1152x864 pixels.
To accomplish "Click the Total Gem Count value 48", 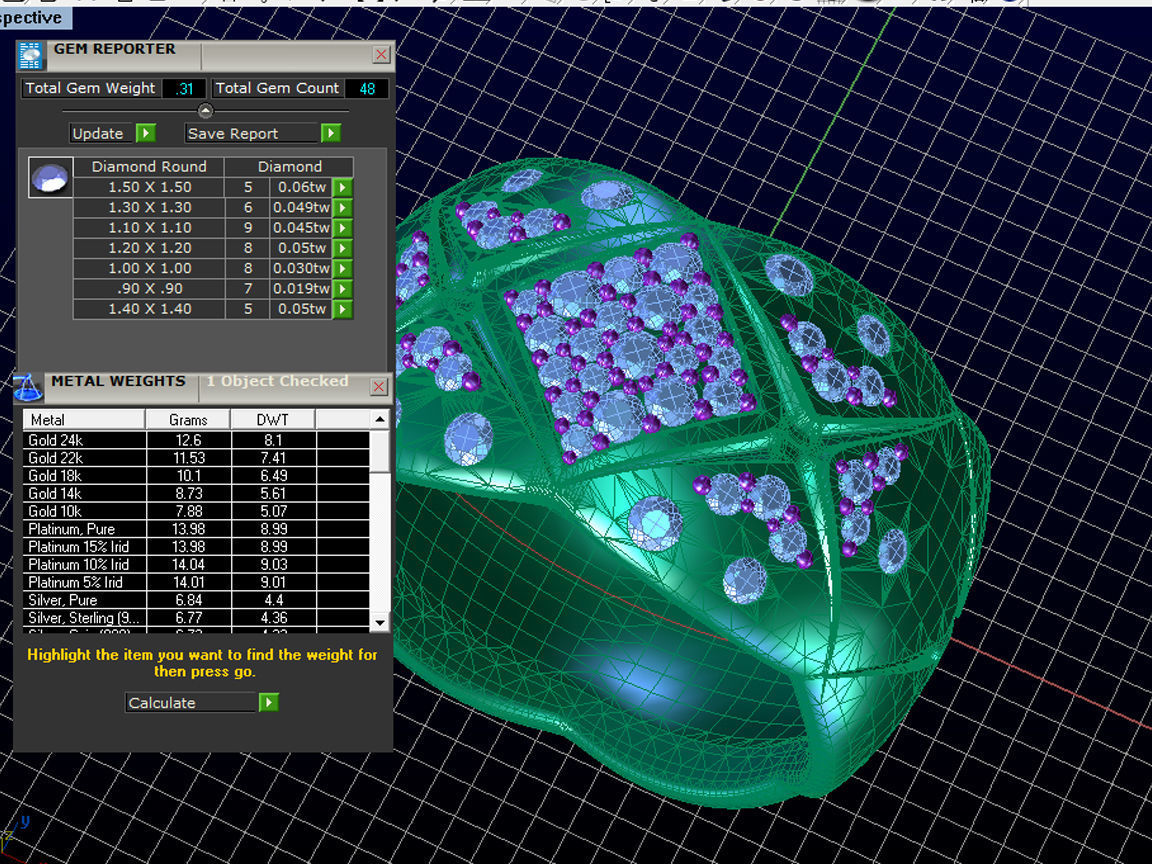I will (x=367, y=89).
